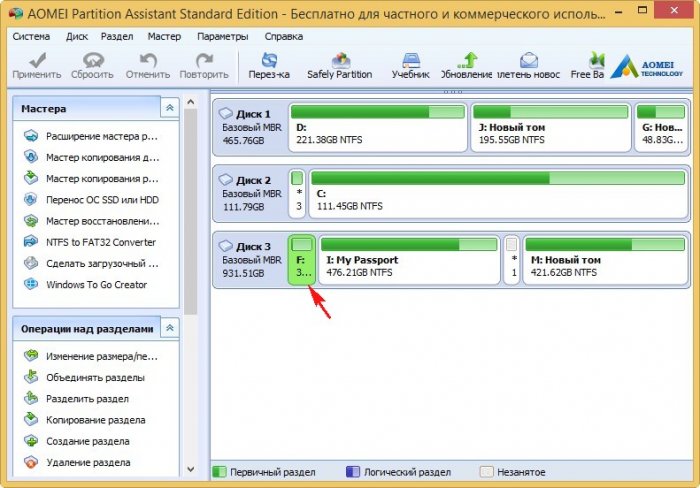Select partition M: Новый том 421.62GB
700x488 pixels.
pyautogui.click(x=605, y=260)
